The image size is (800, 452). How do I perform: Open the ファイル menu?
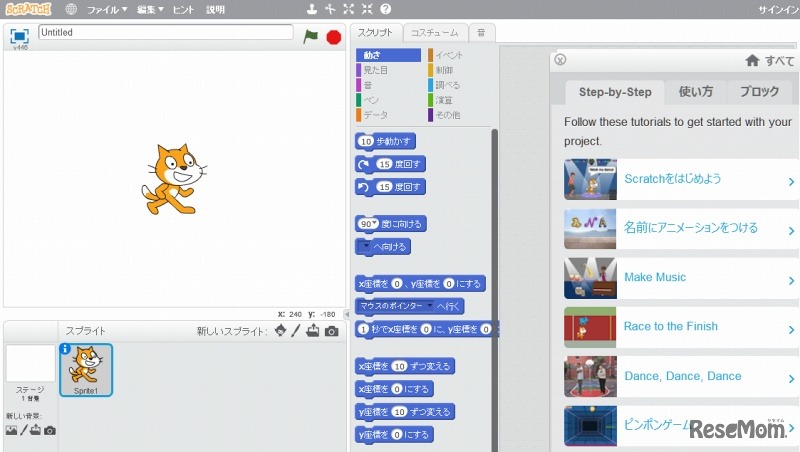106,9
